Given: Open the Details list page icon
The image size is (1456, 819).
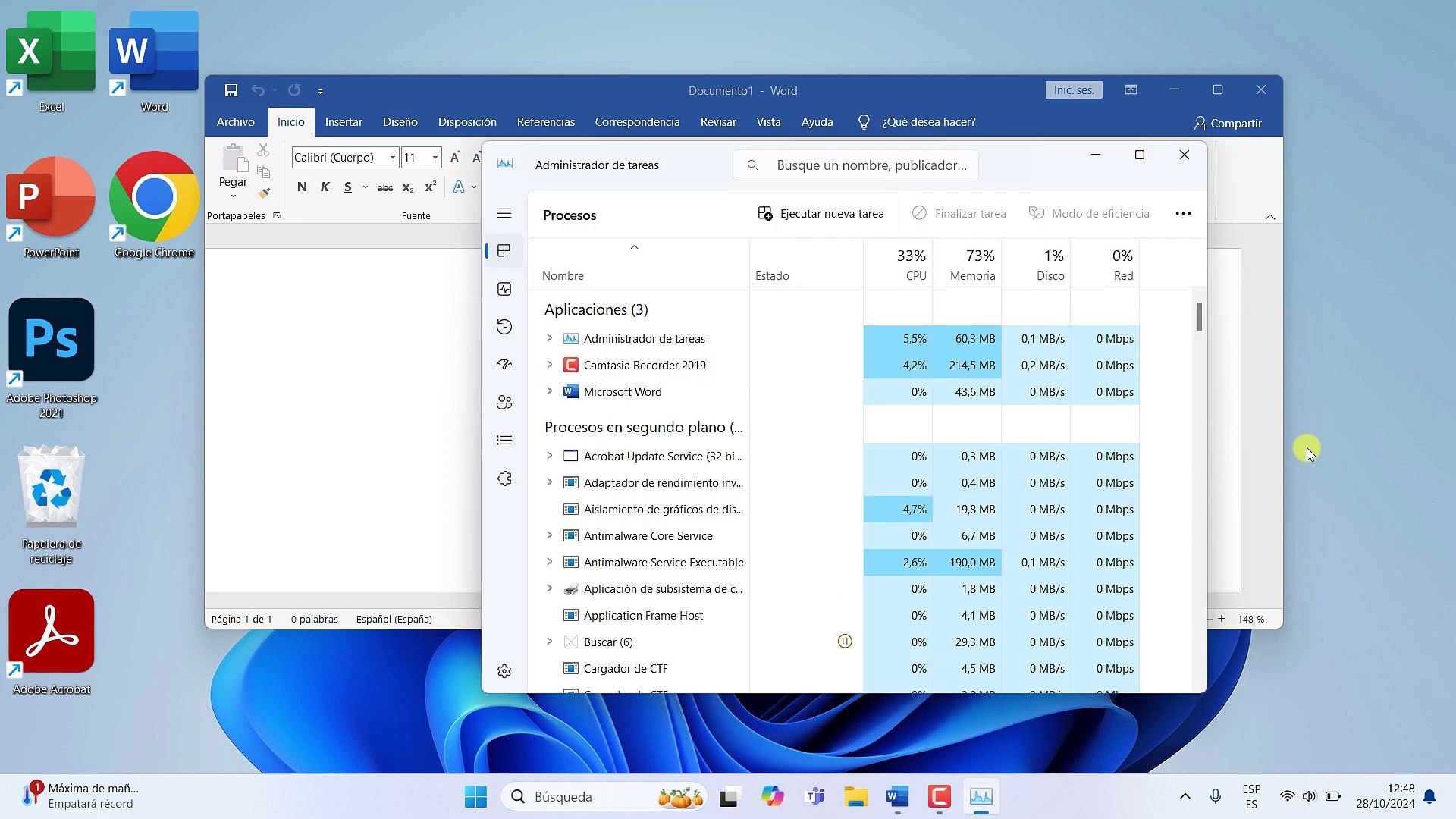Looking at the screenshot, I should [x=504, y=441].
